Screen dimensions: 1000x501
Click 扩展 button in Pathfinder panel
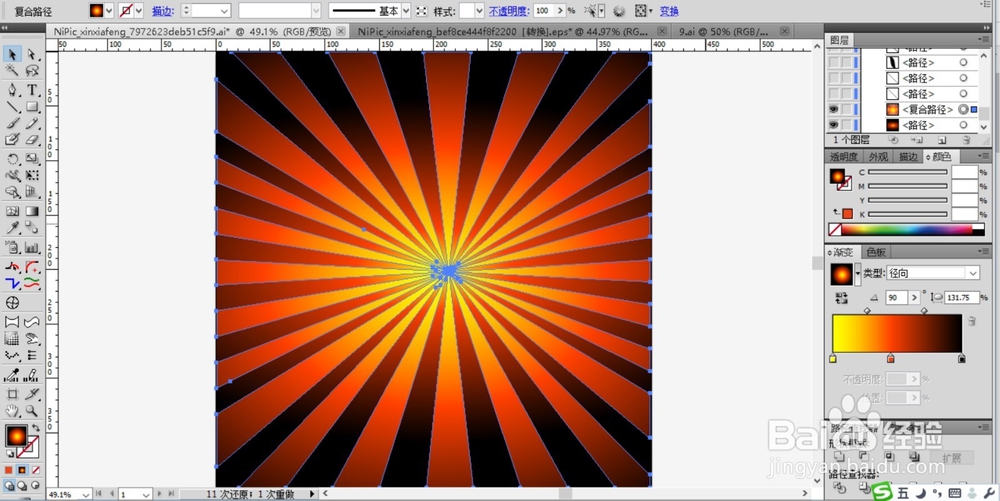(x=951, y=458)
